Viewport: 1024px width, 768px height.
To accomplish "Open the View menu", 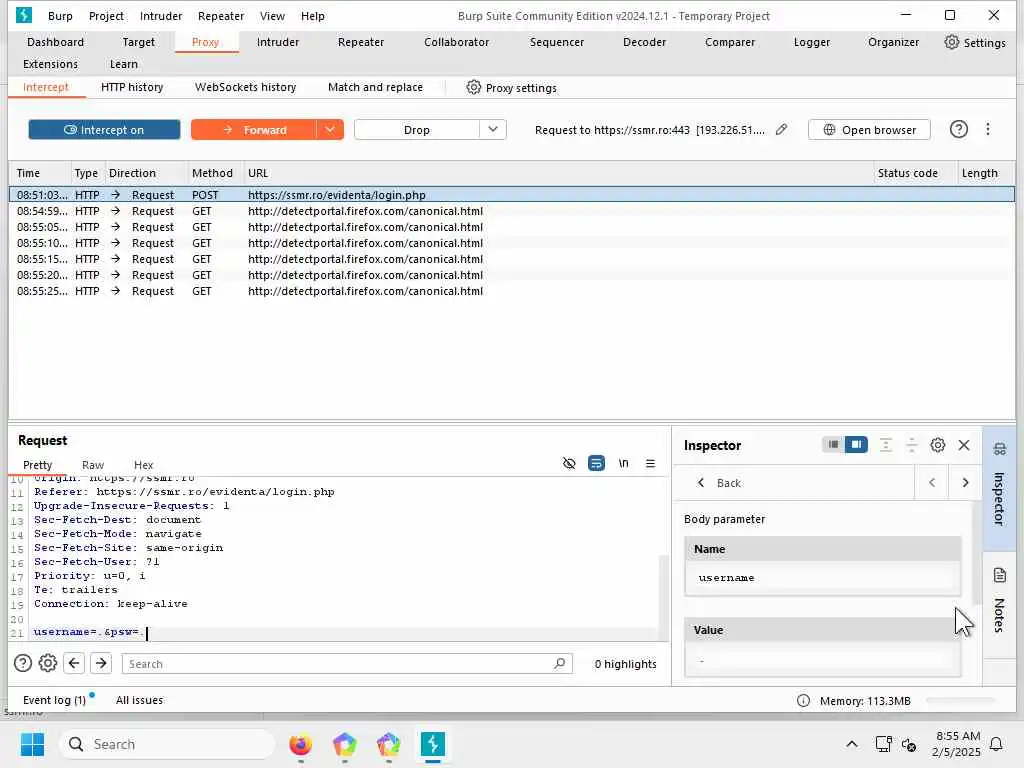I will 272,16.
